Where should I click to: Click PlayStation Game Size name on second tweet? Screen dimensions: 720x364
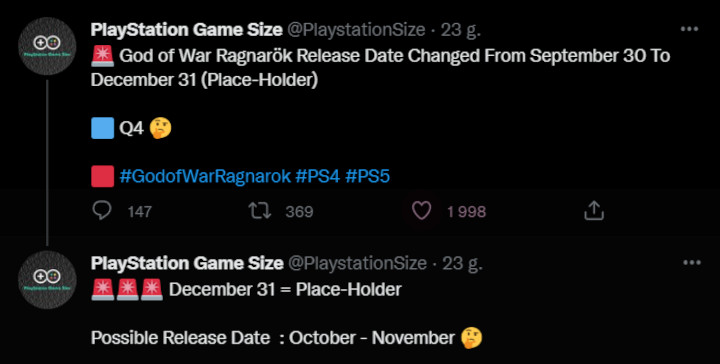tap(187, 263)
